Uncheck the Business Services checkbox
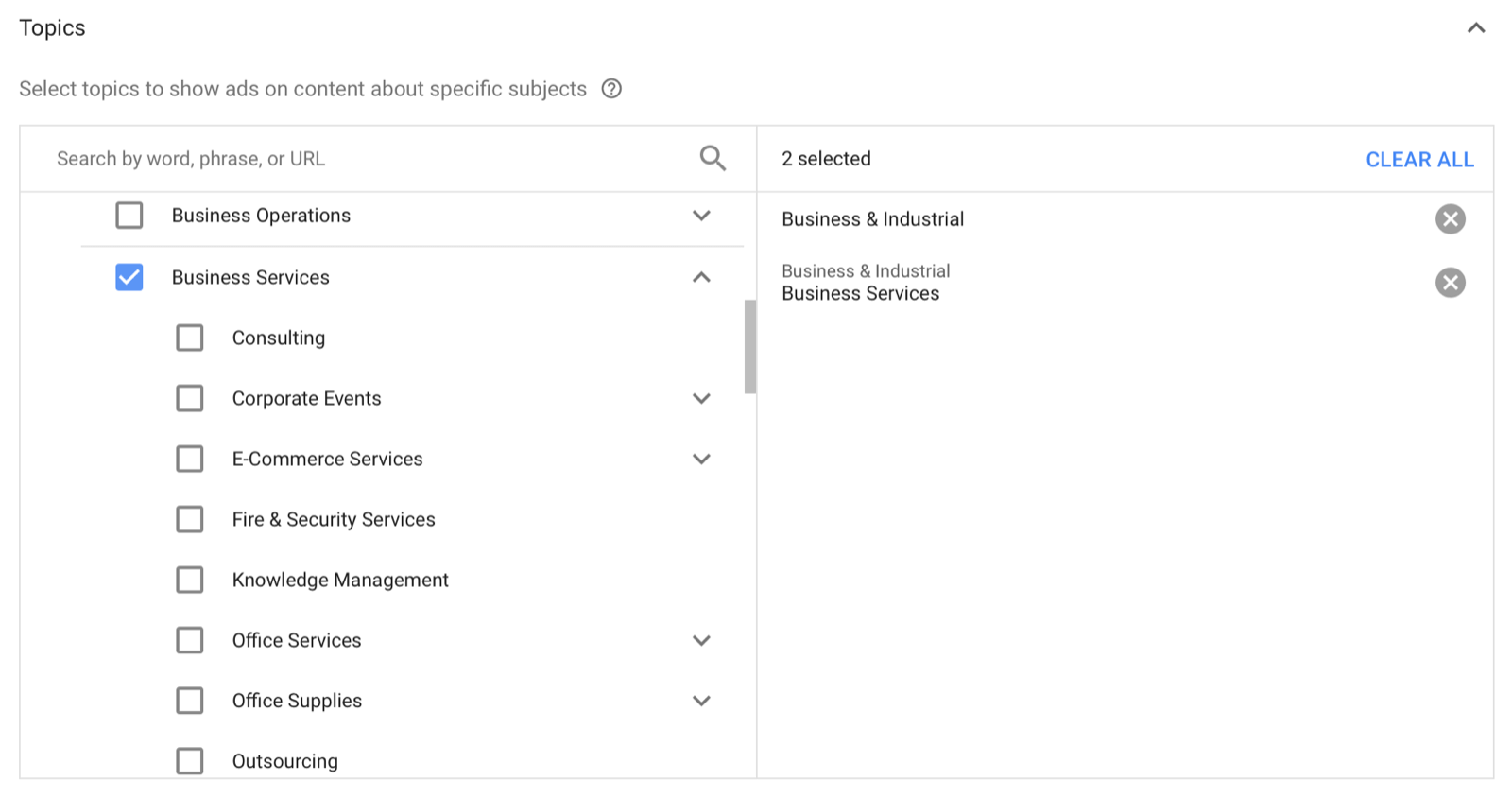This screenshot has height=798, width=1512. (129, 277)
